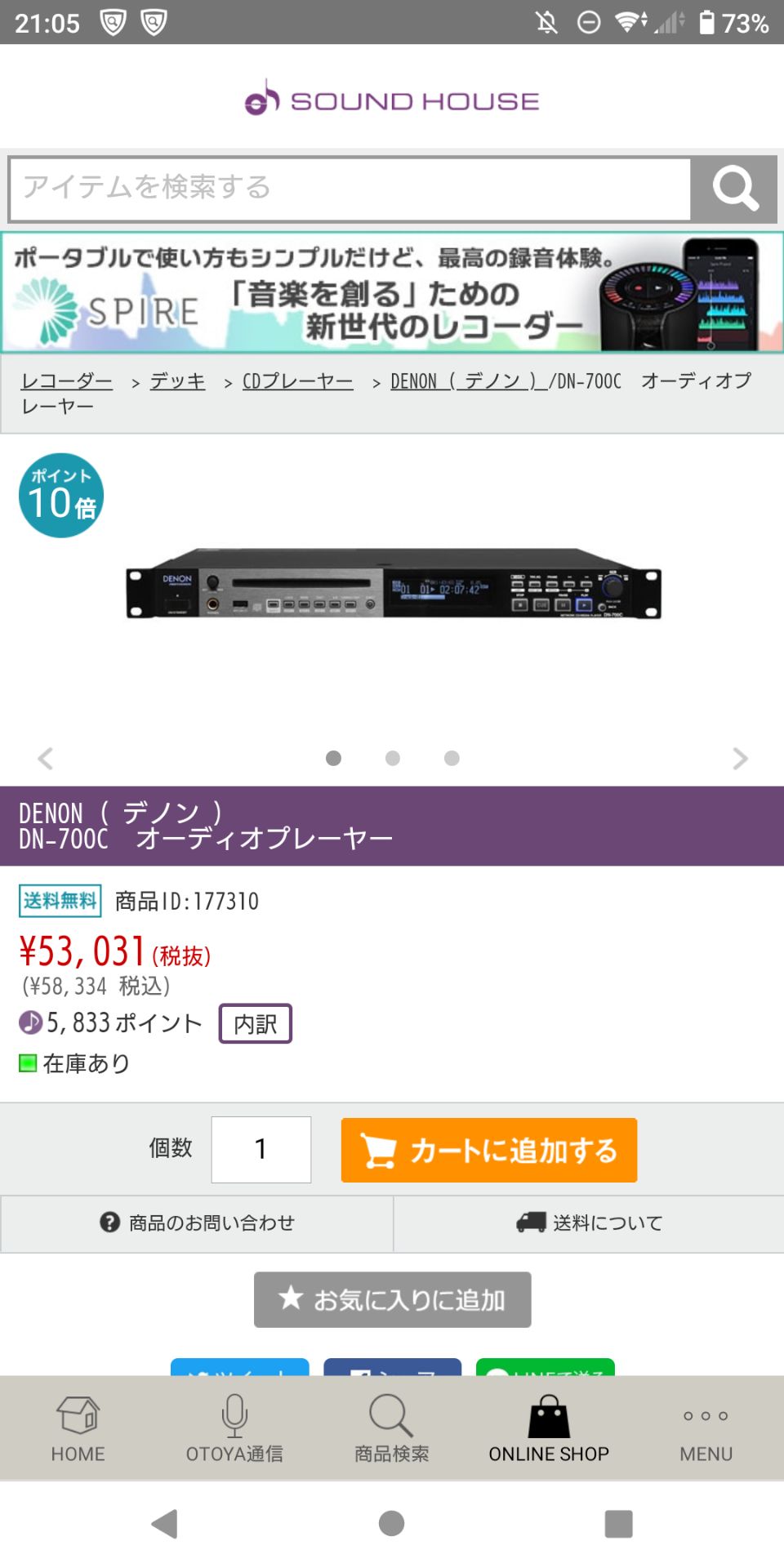Image resolution: width=784 pixels, height=1568 pixels.
Task: Select the ONLINE SHOP bag icon
Action: (549, 1417)
